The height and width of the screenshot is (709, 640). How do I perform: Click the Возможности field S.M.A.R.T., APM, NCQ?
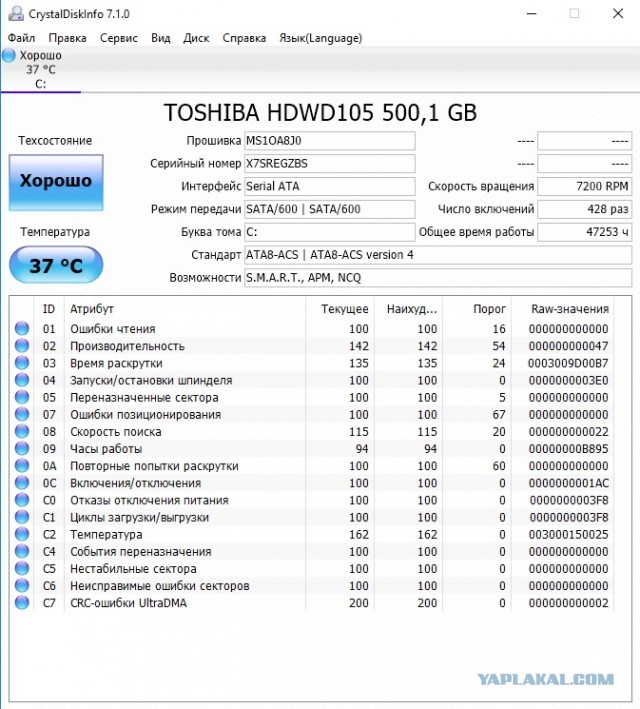(x=438, y=278)
